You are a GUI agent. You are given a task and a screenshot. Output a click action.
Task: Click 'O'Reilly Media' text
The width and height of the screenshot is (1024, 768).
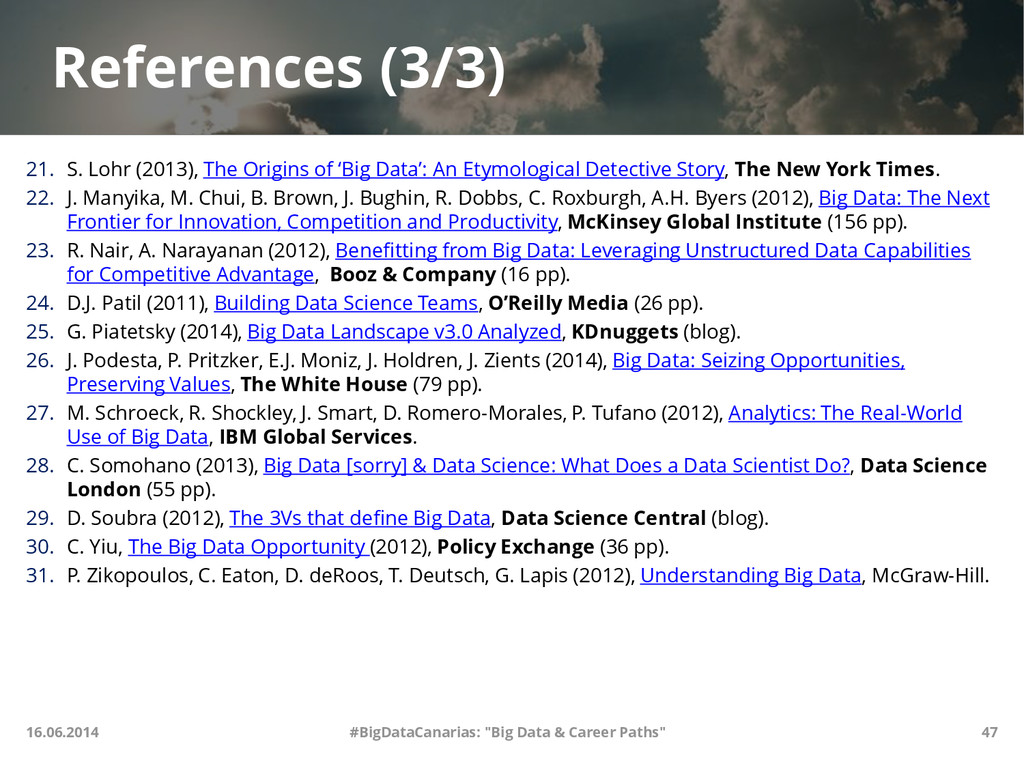[x=558, y=303]
